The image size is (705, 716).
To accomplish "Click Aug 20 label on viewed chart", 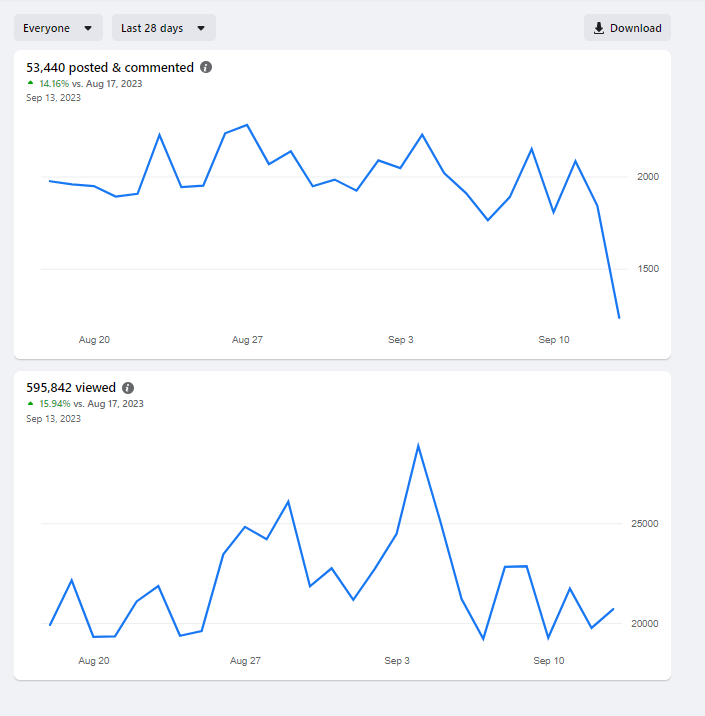I will (x=94, y=661).
